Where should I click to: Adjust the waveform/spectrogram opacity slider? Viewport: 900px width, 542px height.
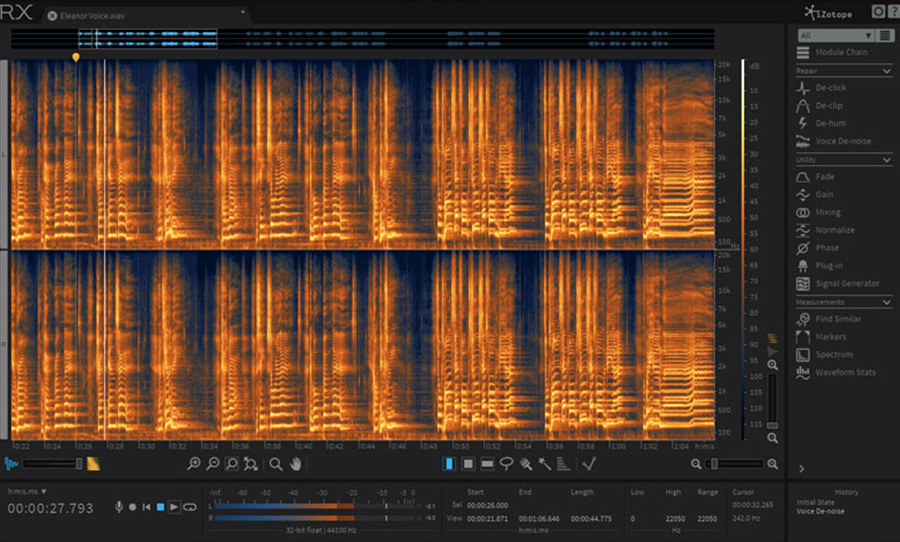point(52,464)
